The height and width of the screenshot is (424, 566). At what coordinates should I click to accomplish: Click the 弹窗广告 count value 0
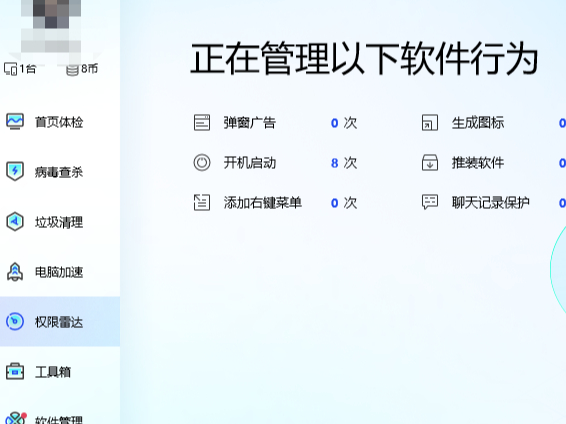(x=335, y=123)
